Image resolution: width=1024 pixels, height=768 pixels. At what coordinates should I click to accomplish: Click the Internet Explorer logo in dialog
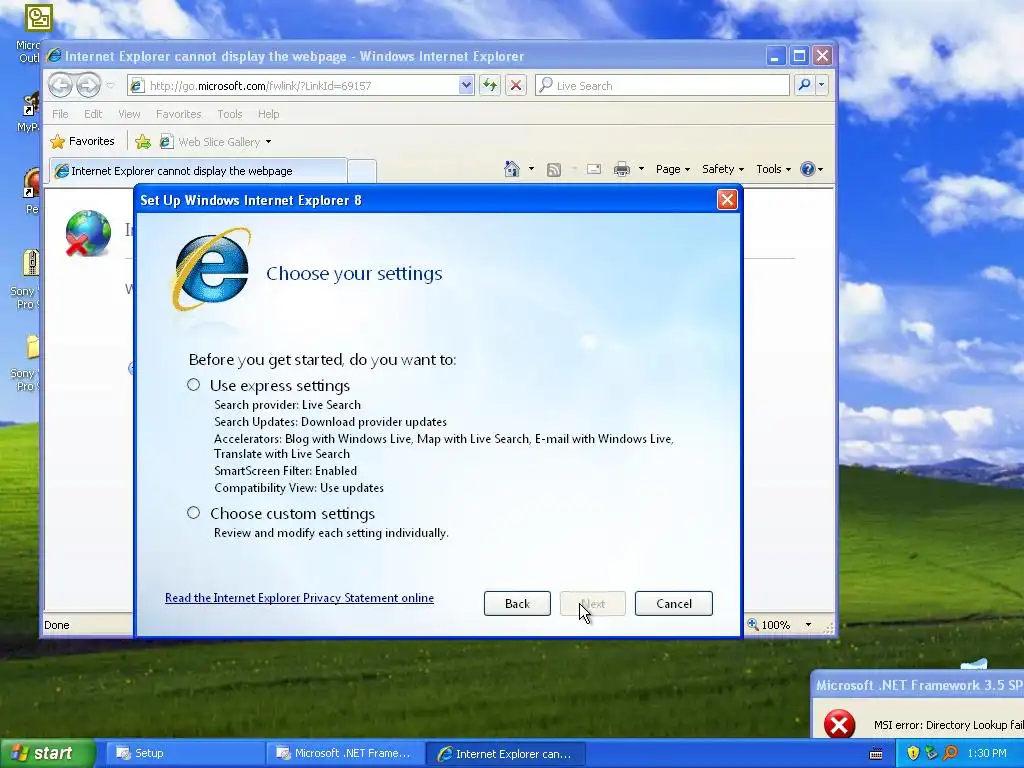pyautogui.click(x=210, y=270)
